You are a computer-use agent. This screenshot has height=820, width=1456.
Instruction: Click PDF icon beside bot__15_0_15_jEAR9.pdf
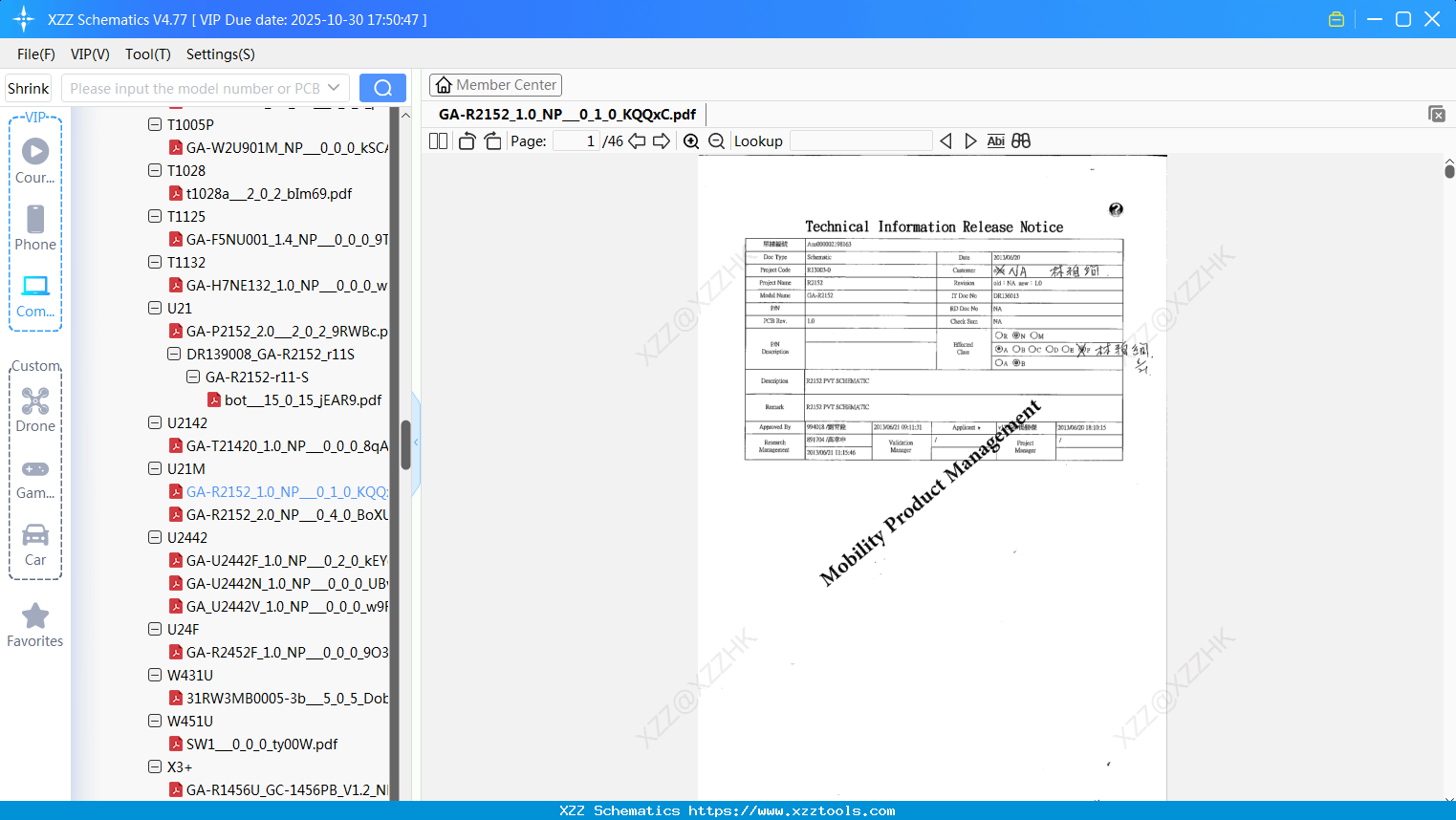[214, 399]
